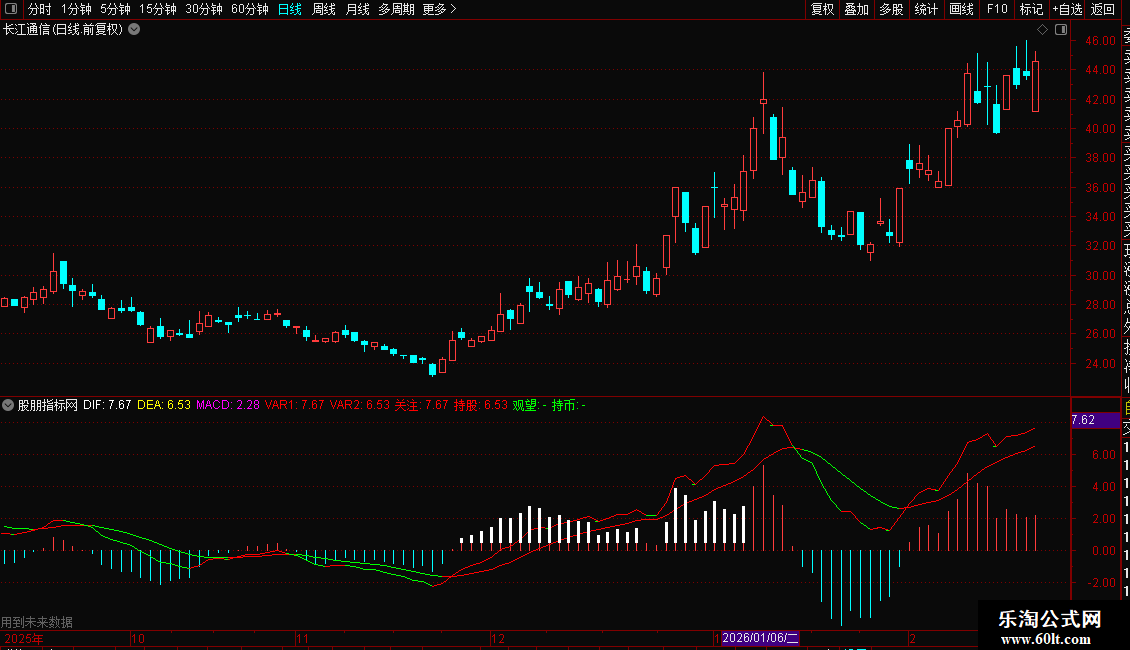
Task: Click the DIF: 7.67 value
Action: [107, 405]
